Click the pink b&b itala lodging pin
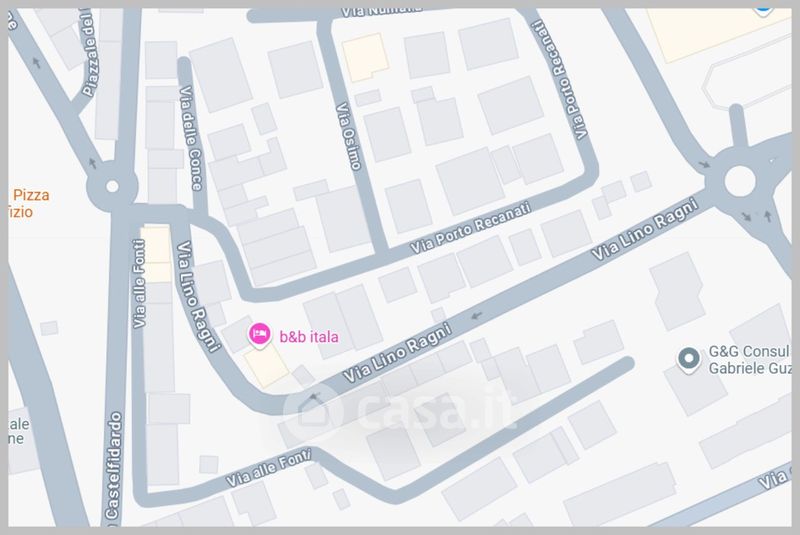 pos(260,336)
